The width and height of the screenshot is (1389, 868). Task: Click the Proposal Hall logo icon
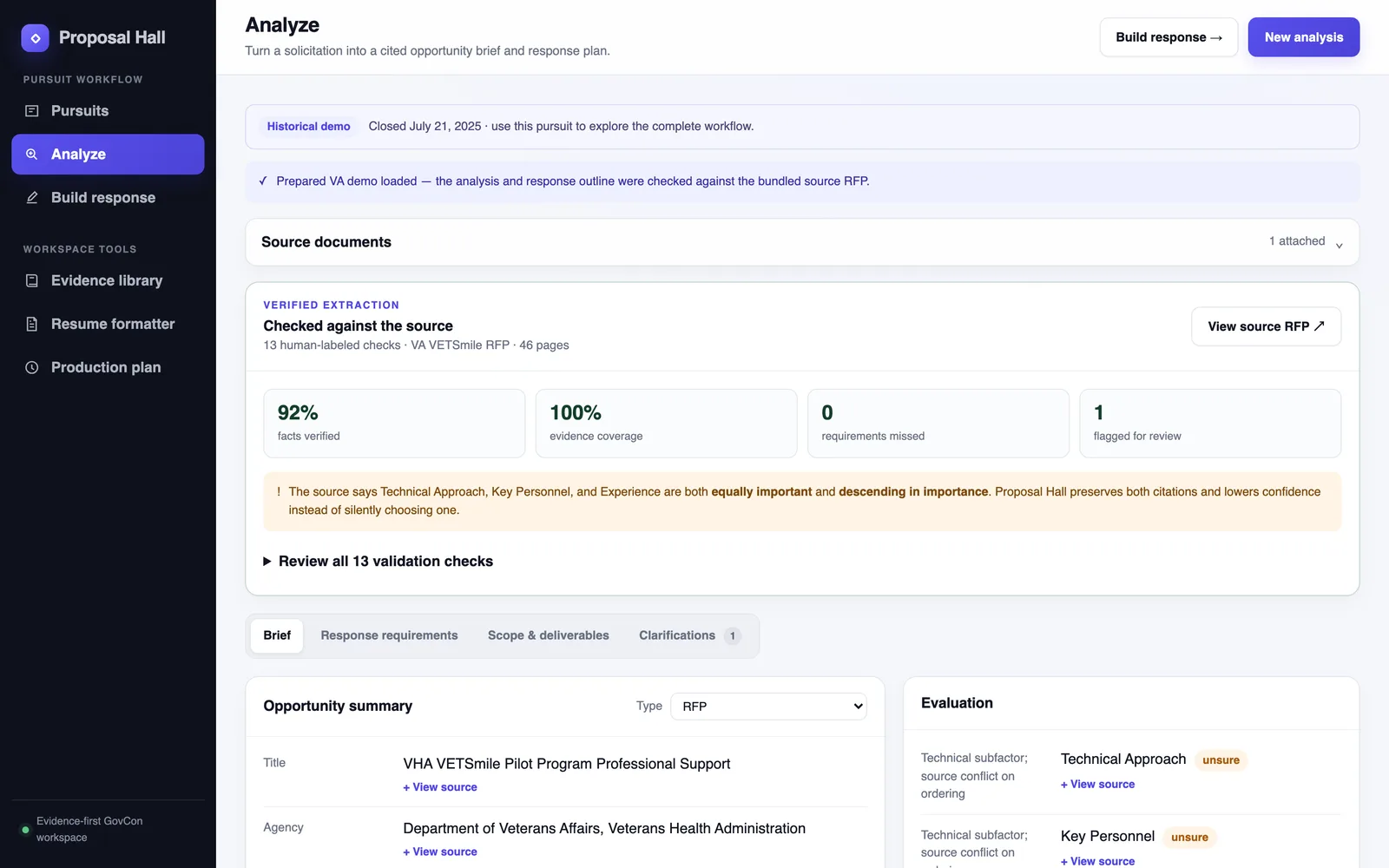click(35, 37)
